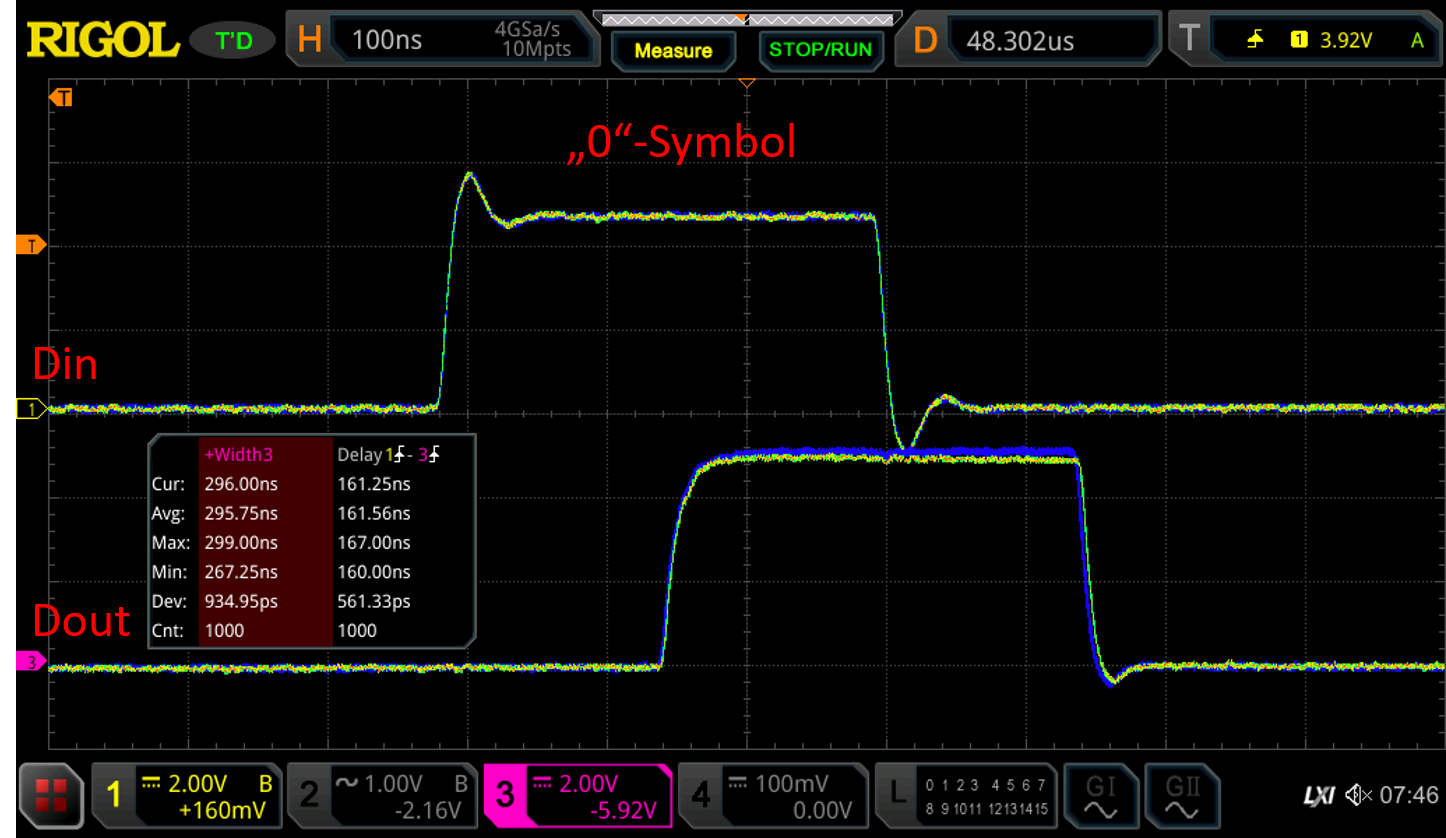Image resolution: width=1446 pixels, height=838 pixels.
Task: Click the channel 1 ground reference marker
Action: pos(30,408)
